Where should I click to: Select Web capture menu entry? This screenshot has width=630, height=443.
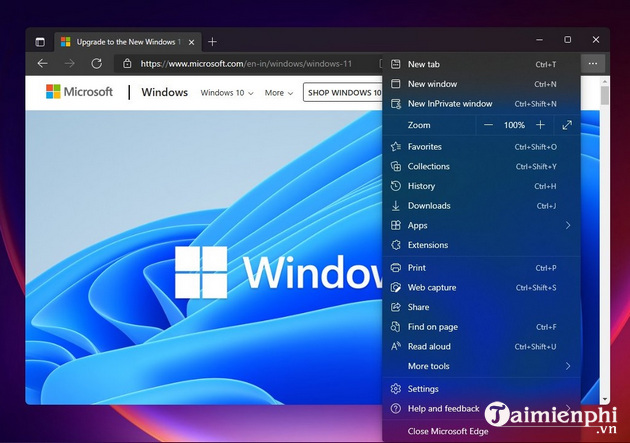[481, 288]
